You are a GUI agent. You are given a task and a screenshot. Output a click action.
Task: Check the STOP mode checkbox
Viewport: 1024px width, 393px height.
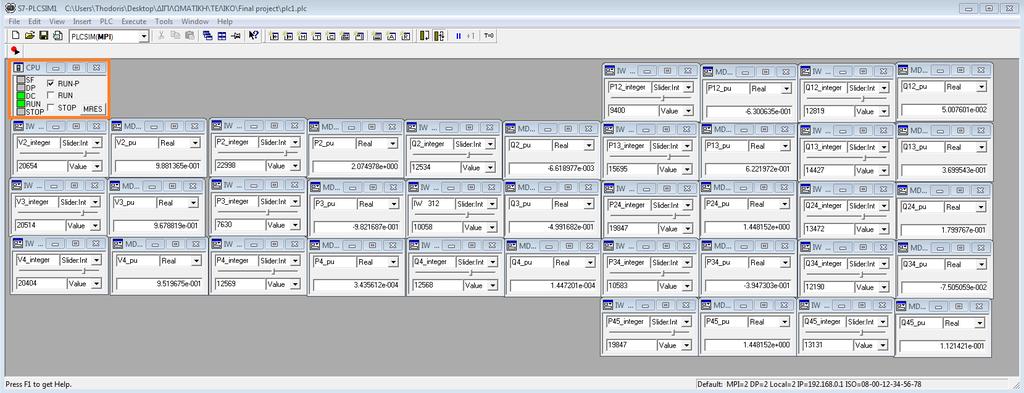point(51,107)
